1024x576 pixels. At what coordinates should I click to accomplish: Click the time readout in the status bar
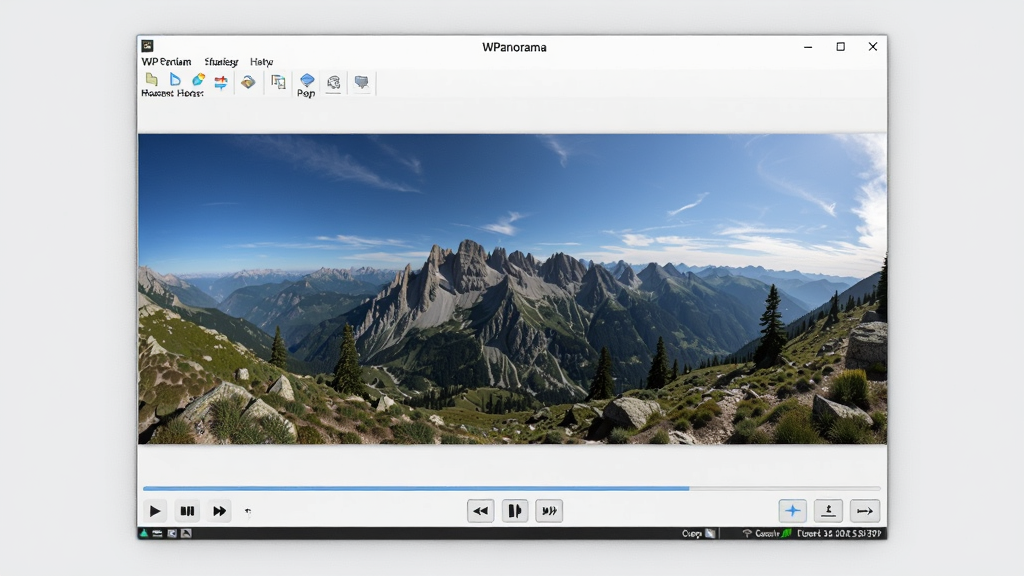pos(839,534)
